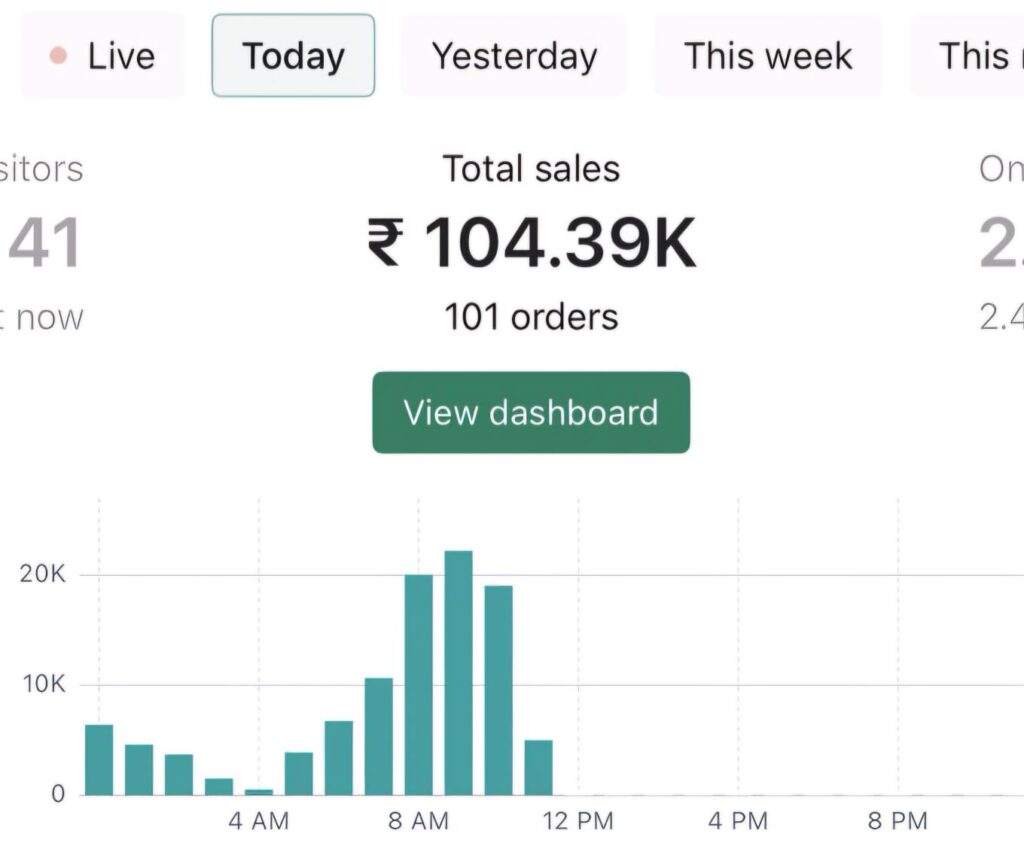Click the 20K y-axis label
This screenshot has width=1024, height=855.
click(x=44, y=575)
